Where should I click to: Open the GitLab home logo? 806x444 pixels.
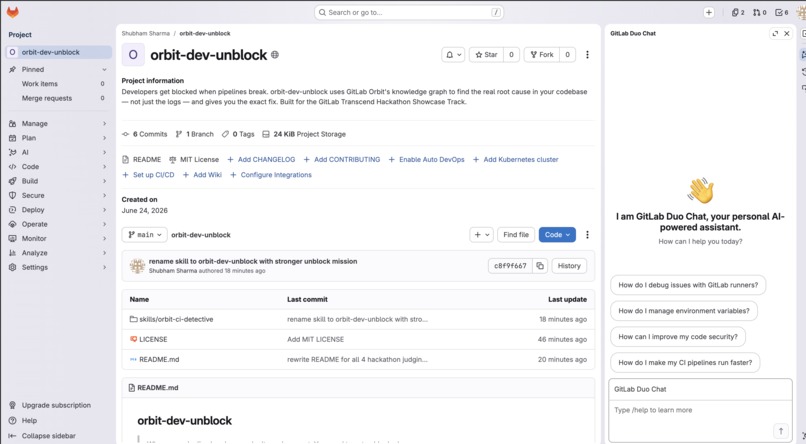[12, 12]
